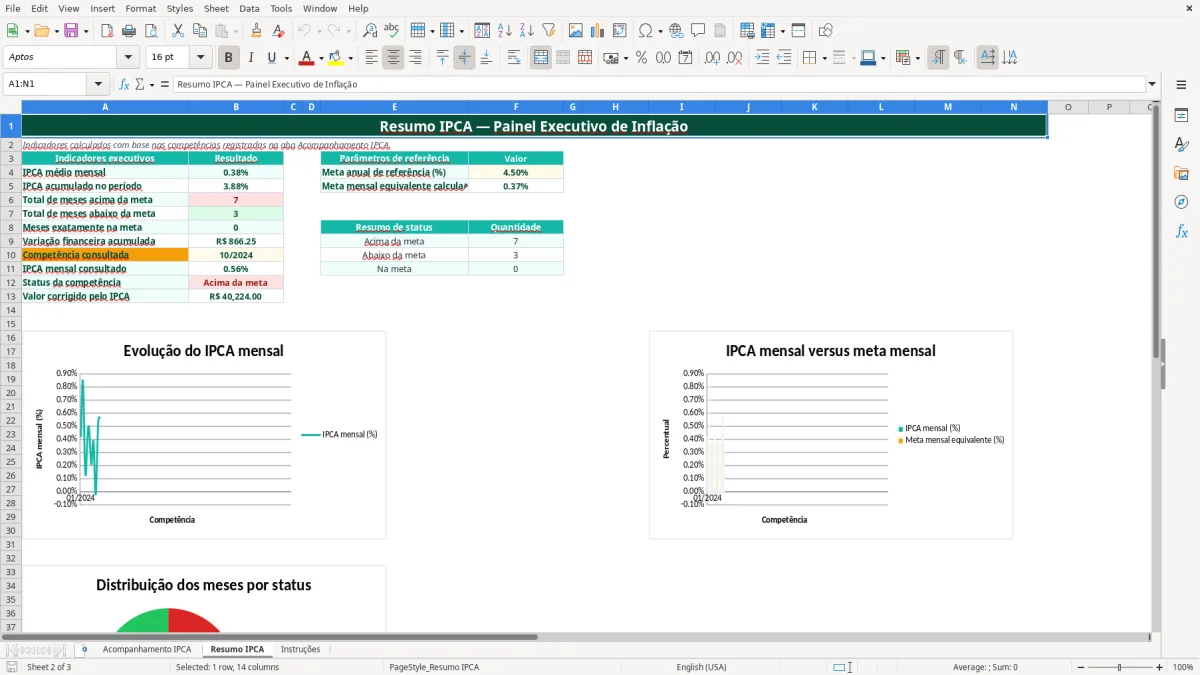Click the Clear Direct Formatting icon
The image size is (1200, 675).
[278, 31]
